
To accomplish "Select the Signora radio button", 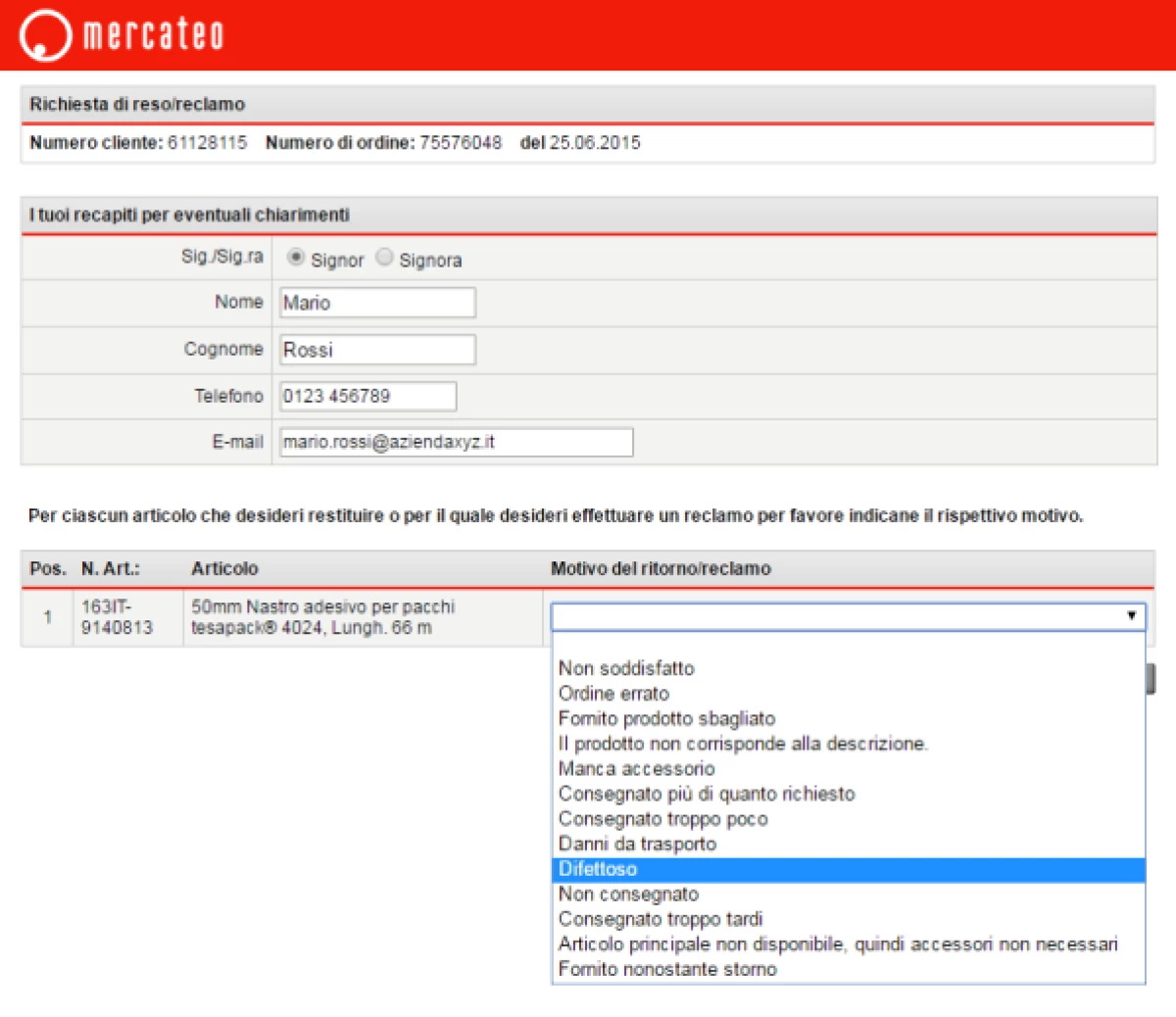I will click(x=385, y=258).
